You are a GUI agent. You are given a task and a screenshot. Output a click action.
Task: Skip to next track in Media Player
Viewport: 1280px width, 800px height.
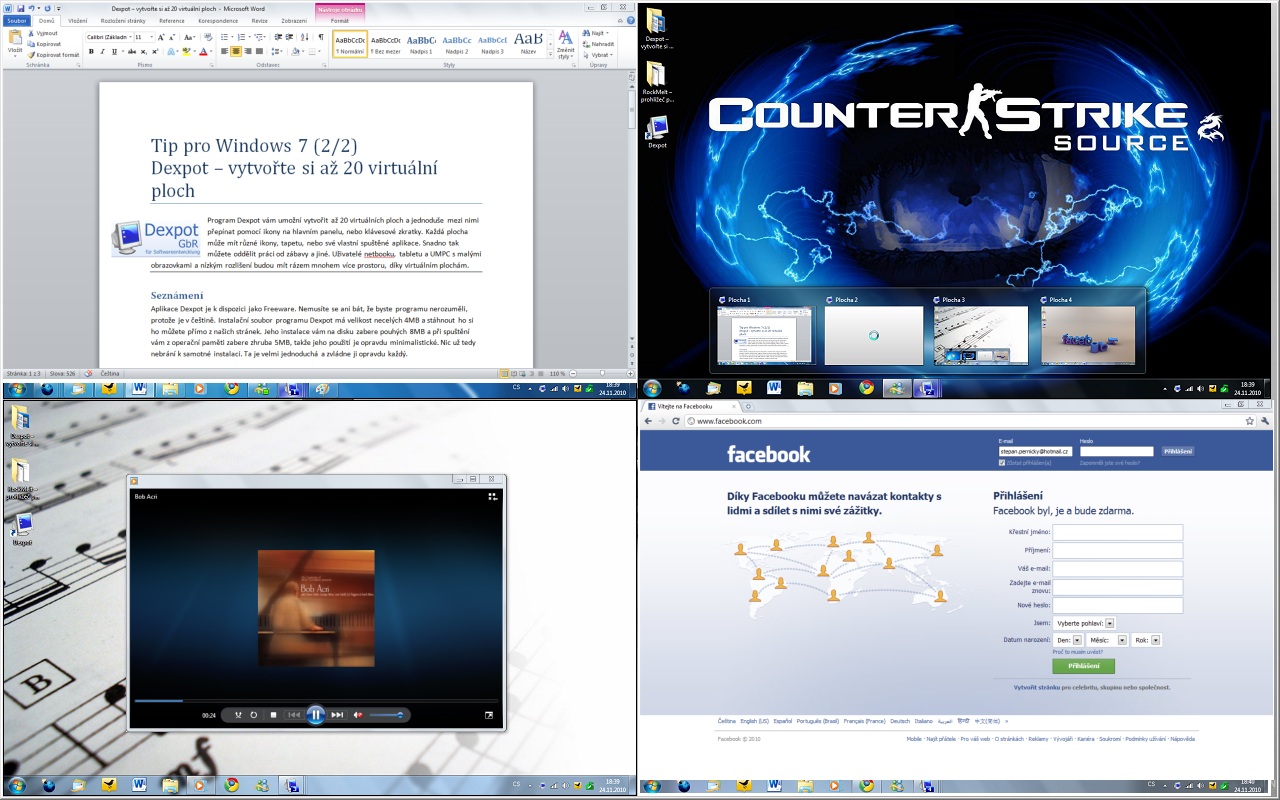pos(337,715)
